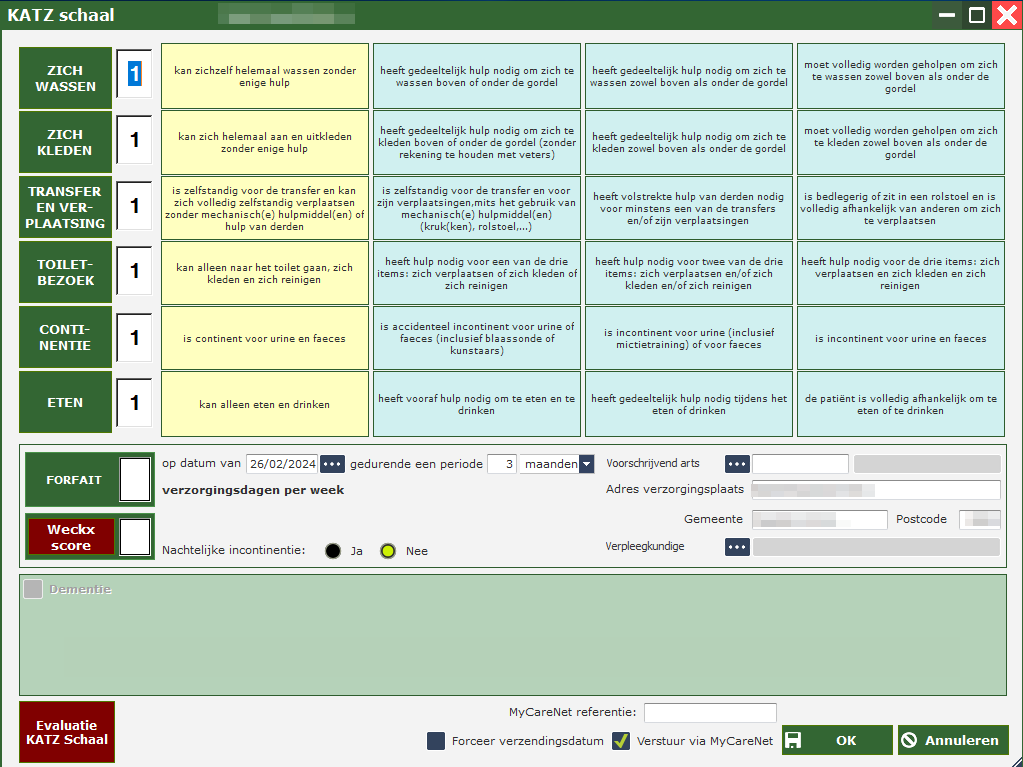1023x767 pixels.
Task: Tick the Dementie checkbox
Action: (x=33, y=589)
